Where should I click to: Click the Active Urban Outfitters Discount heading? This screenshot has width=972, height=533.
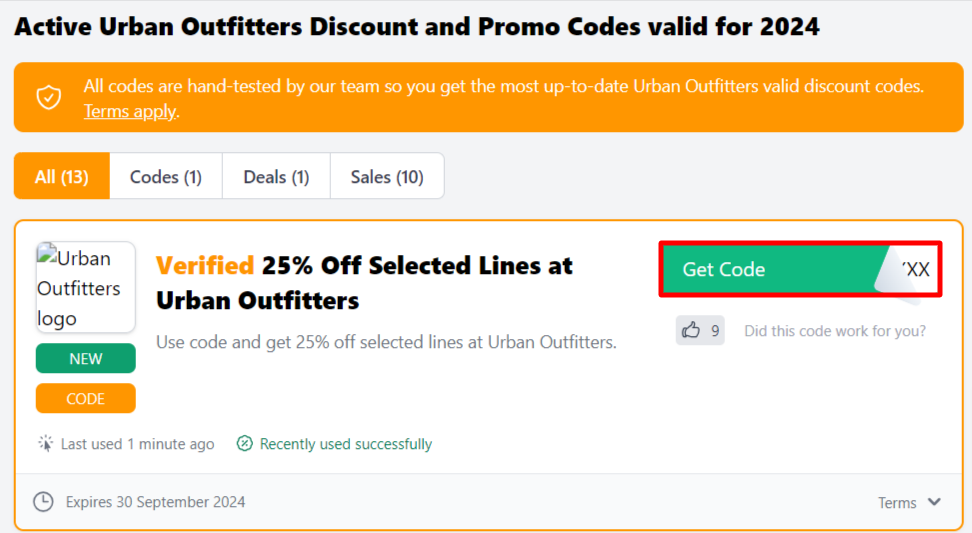point(416,26)
